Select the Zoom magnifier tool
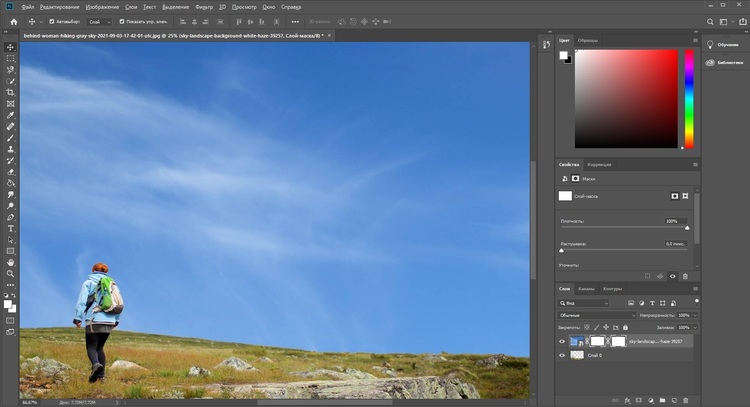750x407 pixels. pos(11,273)
